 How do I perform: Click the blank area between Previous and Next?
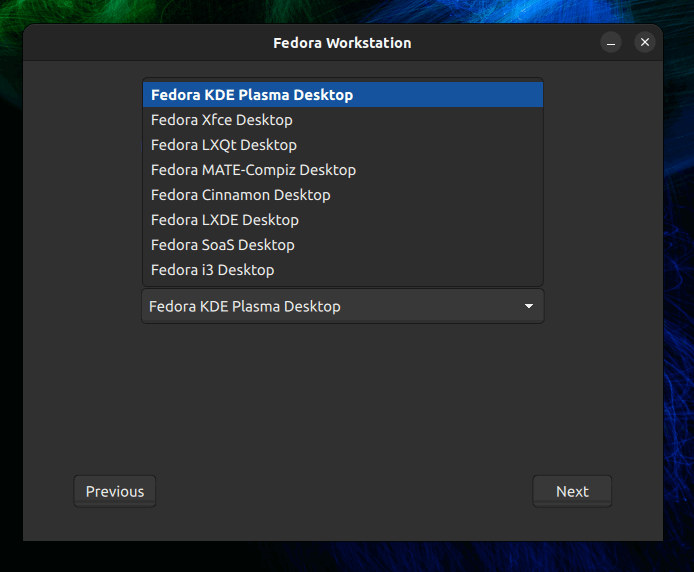(x=342, y=491)
